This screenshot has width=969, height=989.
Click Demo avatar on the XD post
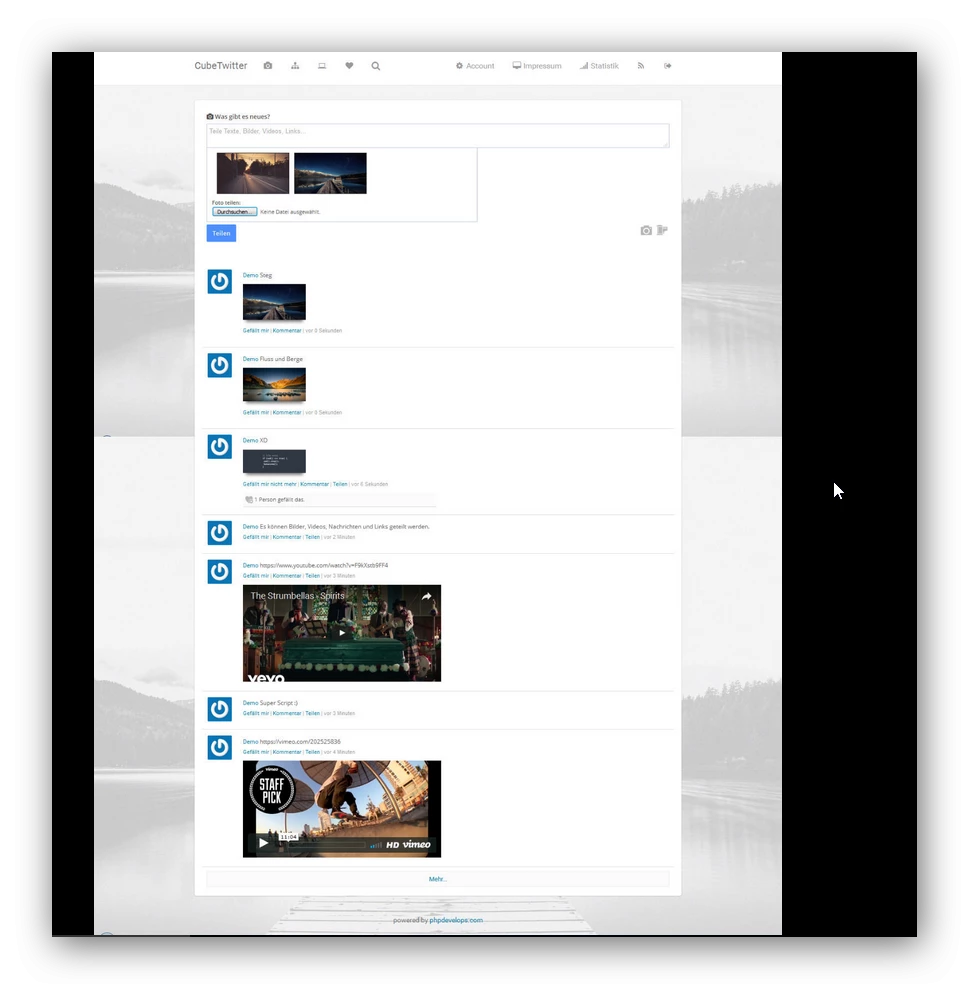click(x=220, y=447)
